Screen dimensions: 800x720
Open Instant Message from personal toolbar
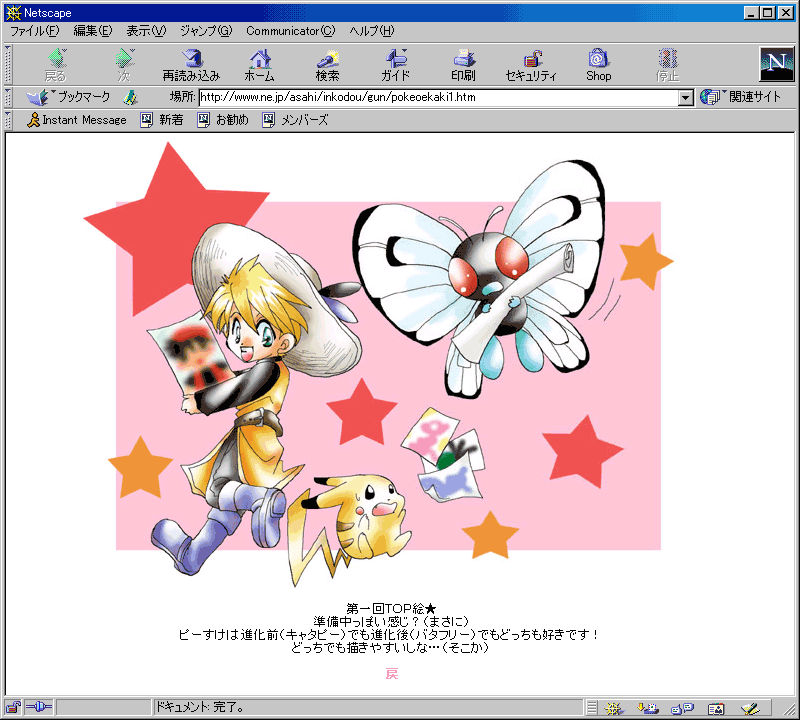(x=77, y=120)
